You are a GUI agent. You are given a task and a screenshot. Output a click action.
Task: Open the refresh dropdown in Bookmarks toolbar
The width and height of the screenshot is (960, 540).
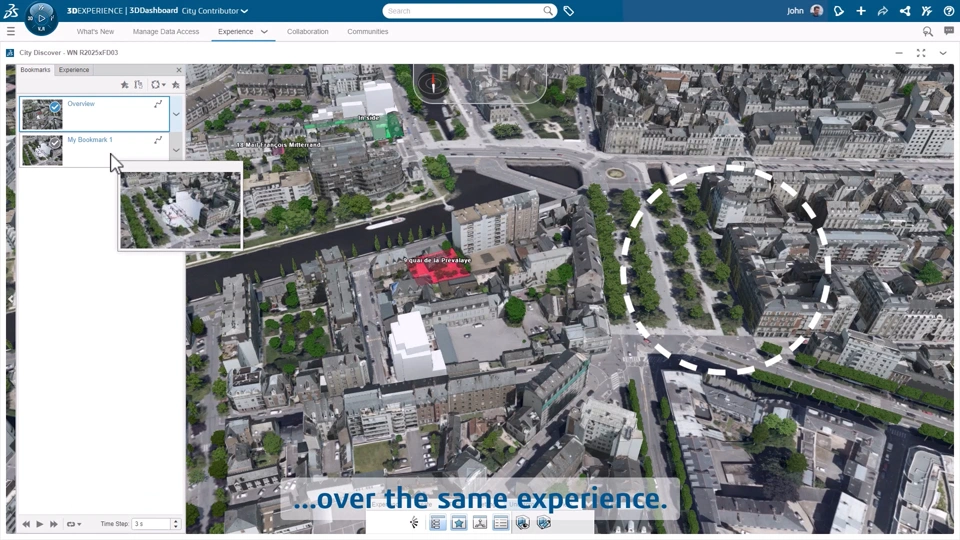coord(158,84)
